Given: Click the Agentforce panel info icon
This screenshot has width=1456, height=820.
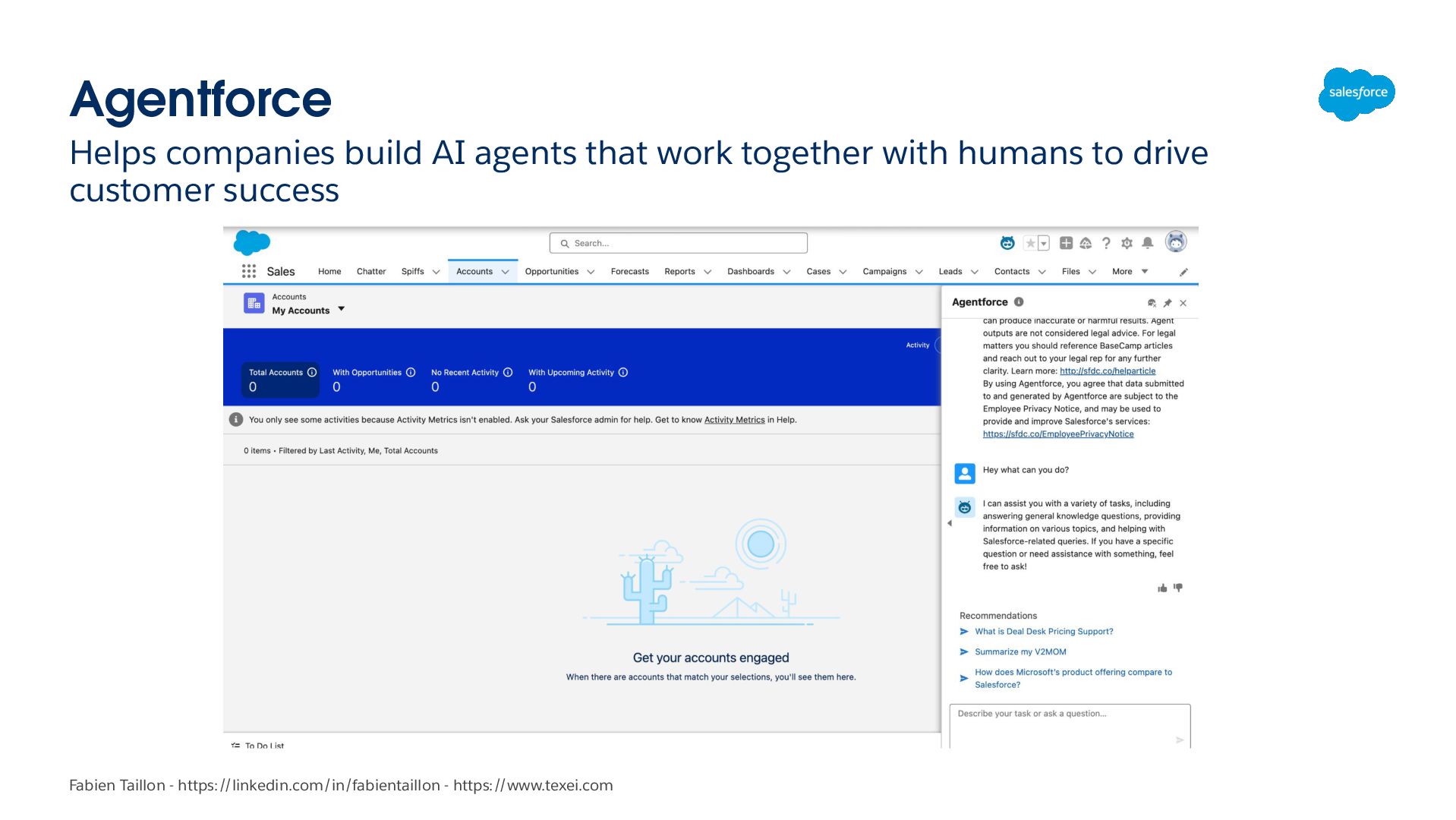Looking at the screenshot, I should point(1019,301).
